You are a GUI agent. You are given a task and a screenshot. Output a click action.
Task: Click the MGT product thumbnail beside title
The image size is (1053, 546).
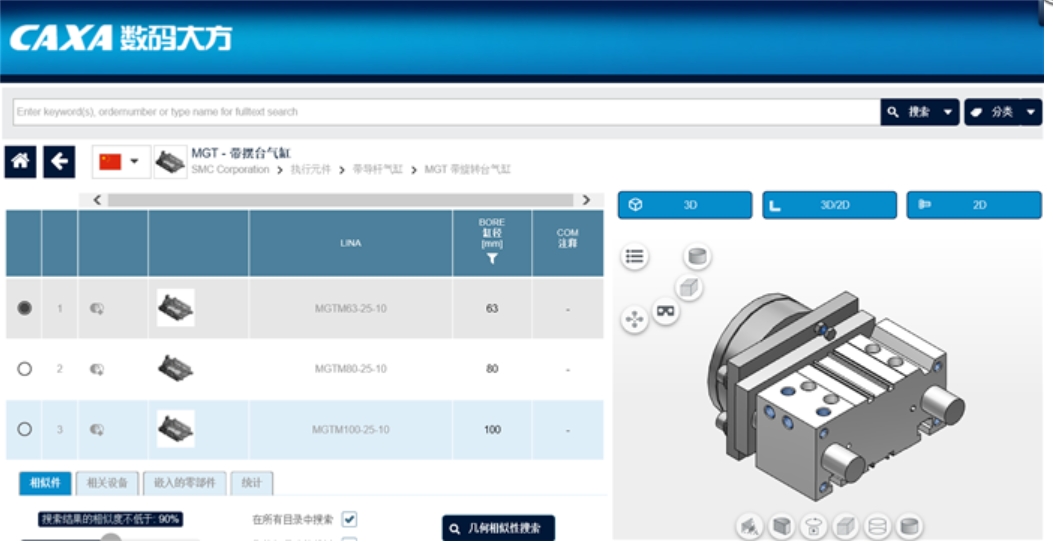tap(170, 162)
